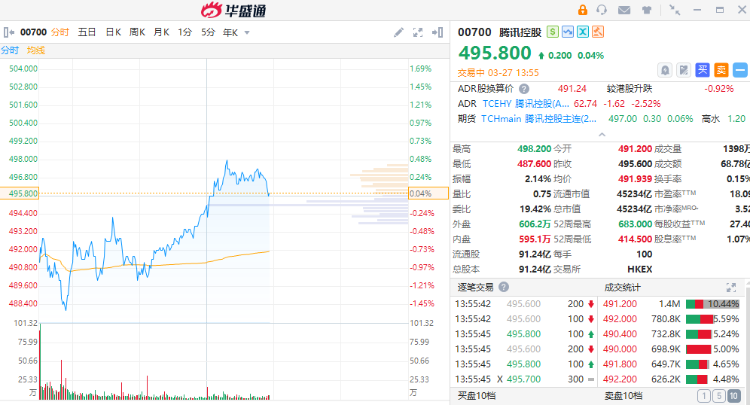750x405 pixels.
Task: Select 1-level order book depth
Action: click(704, 396)
